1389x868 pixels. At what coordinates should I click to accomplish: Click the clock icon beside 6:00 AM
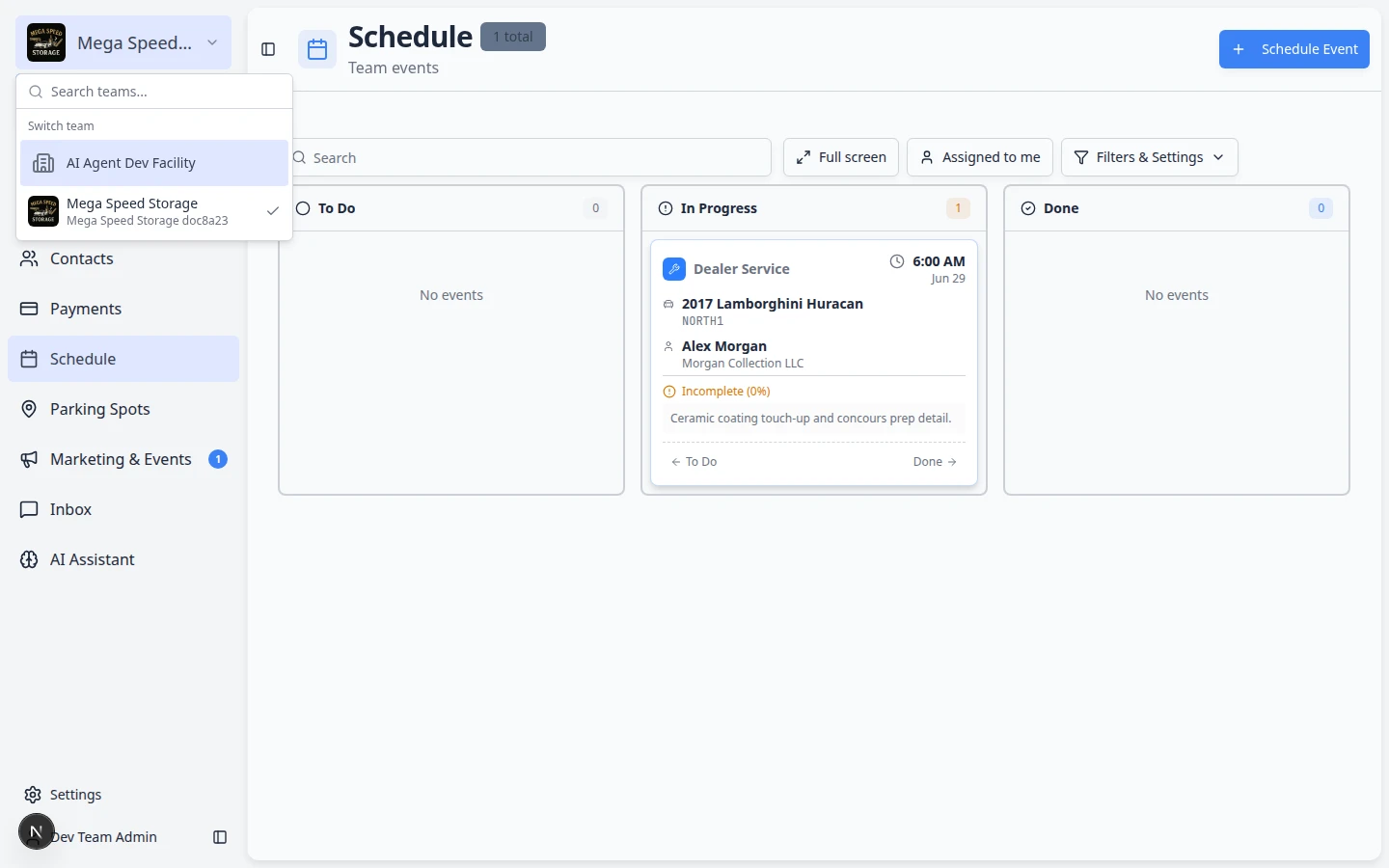(897, 261)
